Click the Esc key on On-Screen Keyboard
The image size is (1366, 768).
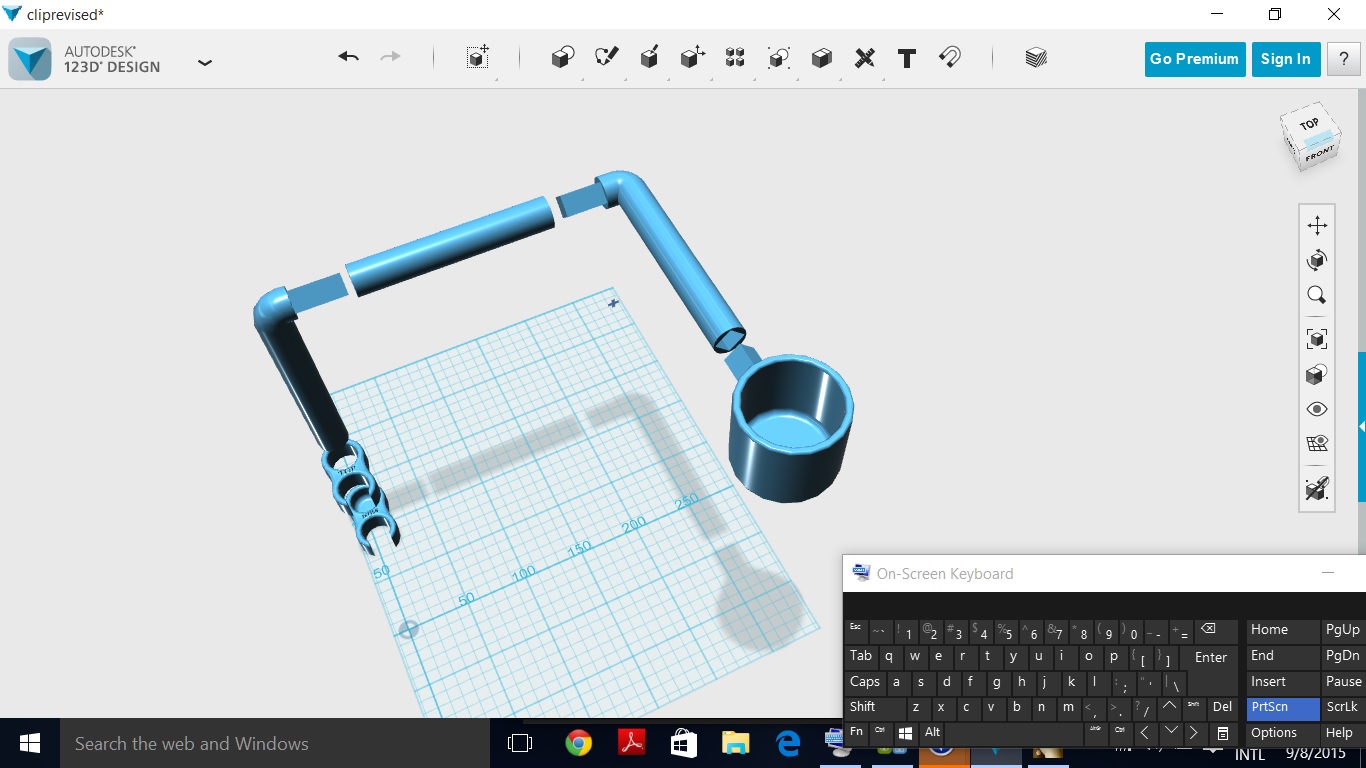point(856,631)
